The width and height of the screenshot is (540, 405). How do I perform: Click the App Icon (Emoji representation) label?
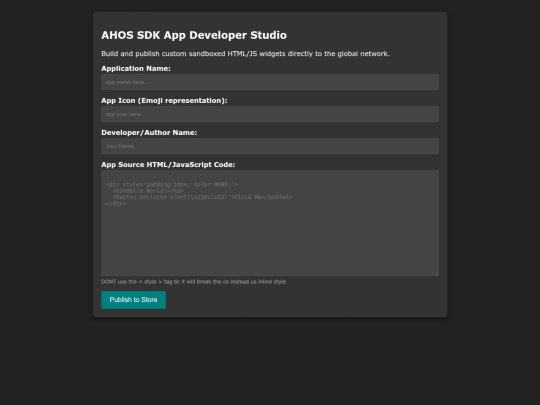tap(164, 101)
